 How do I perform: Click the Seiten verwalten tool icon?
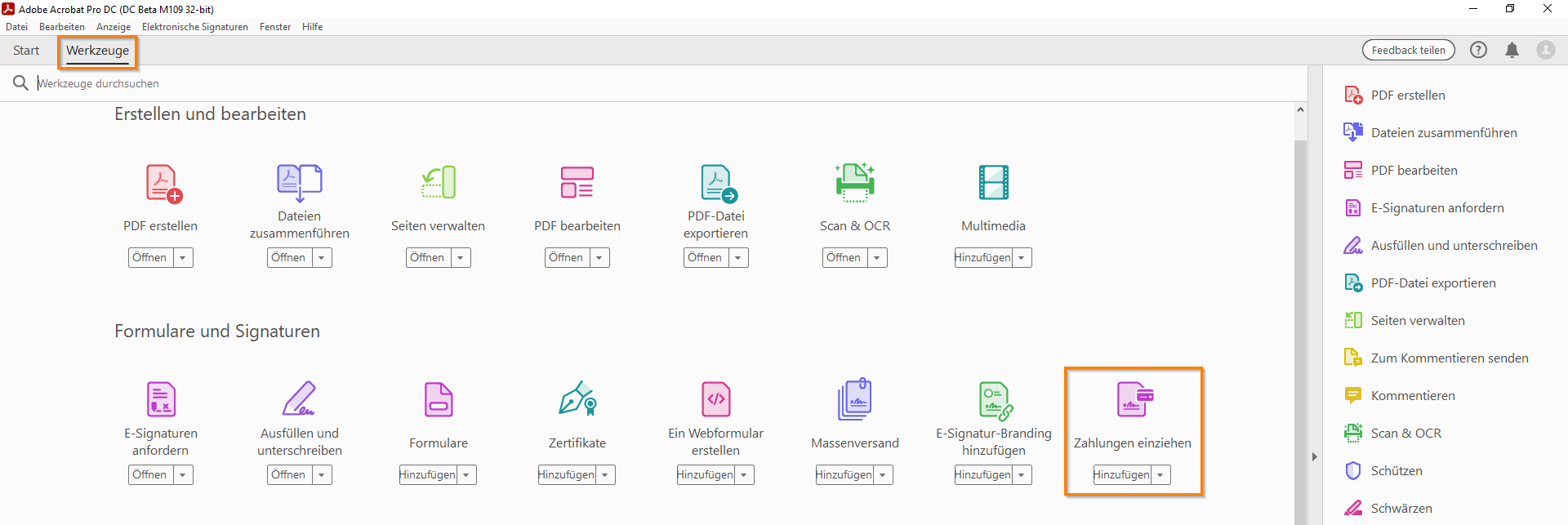tap(439, 182)
